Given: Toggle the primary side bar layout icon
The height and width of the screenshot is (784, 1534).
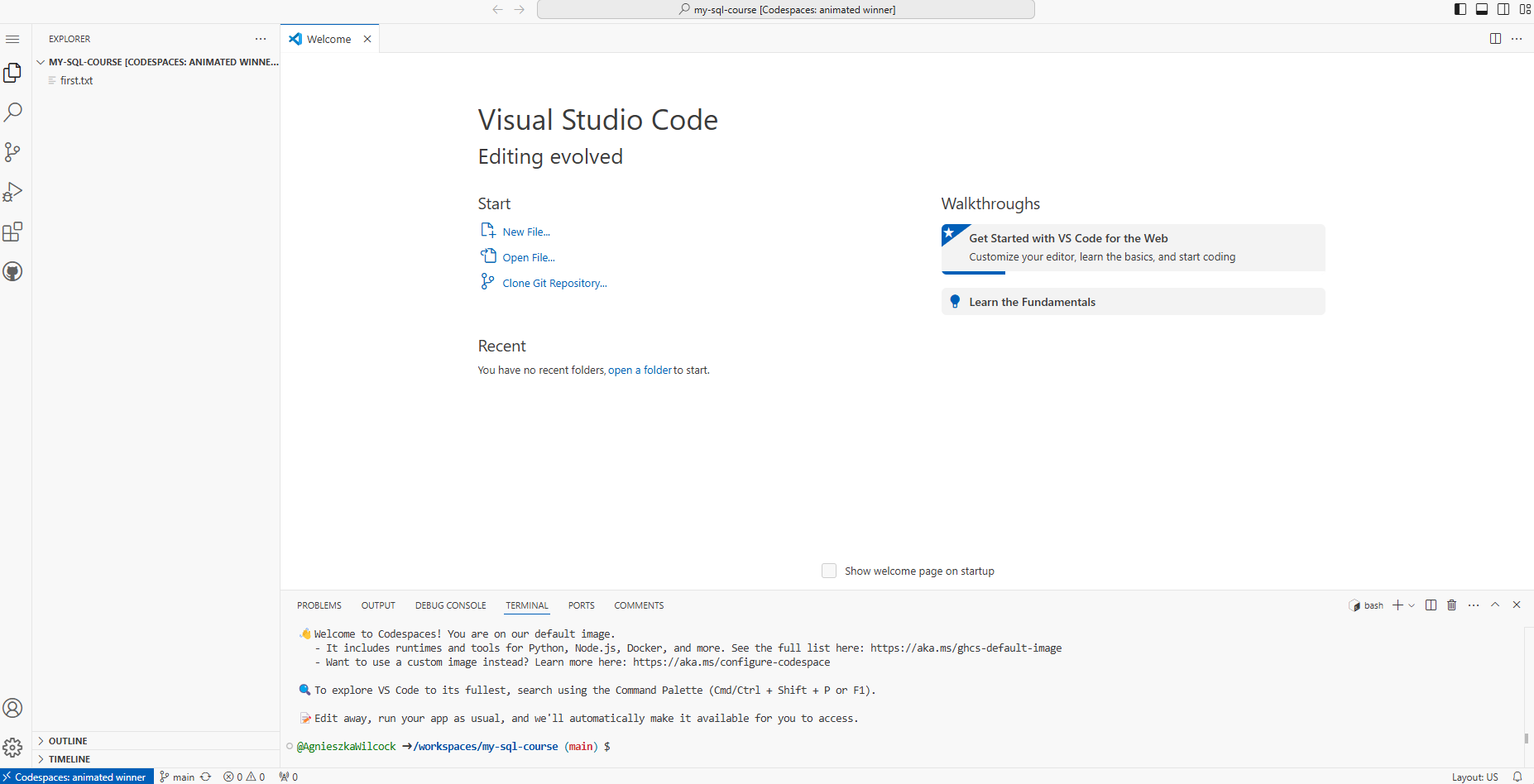Looking at the screenshot, I should [1460, 9].
